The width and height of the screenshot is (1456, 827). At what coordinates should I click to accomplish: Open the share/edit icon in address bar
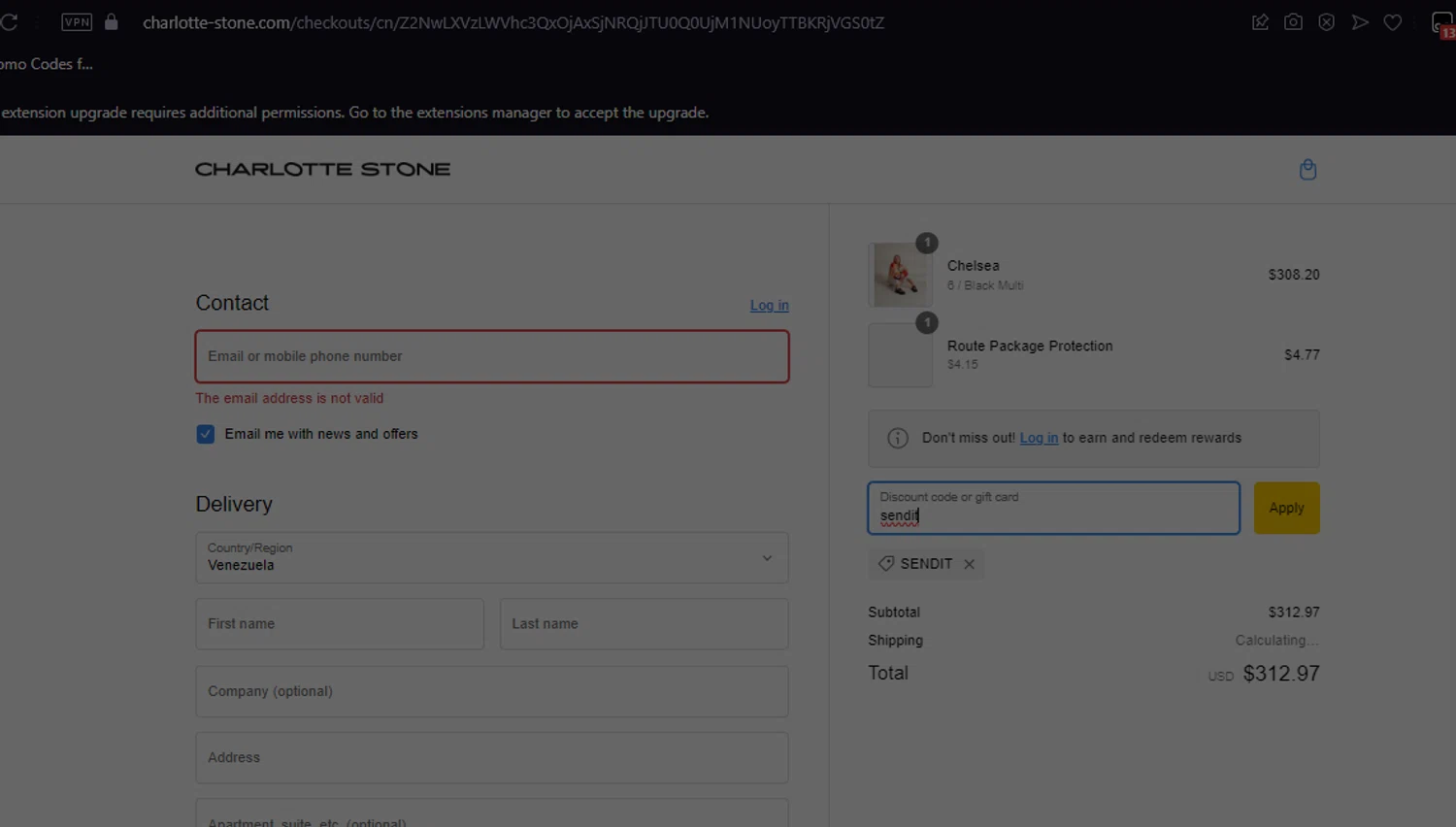[1260, 21]
